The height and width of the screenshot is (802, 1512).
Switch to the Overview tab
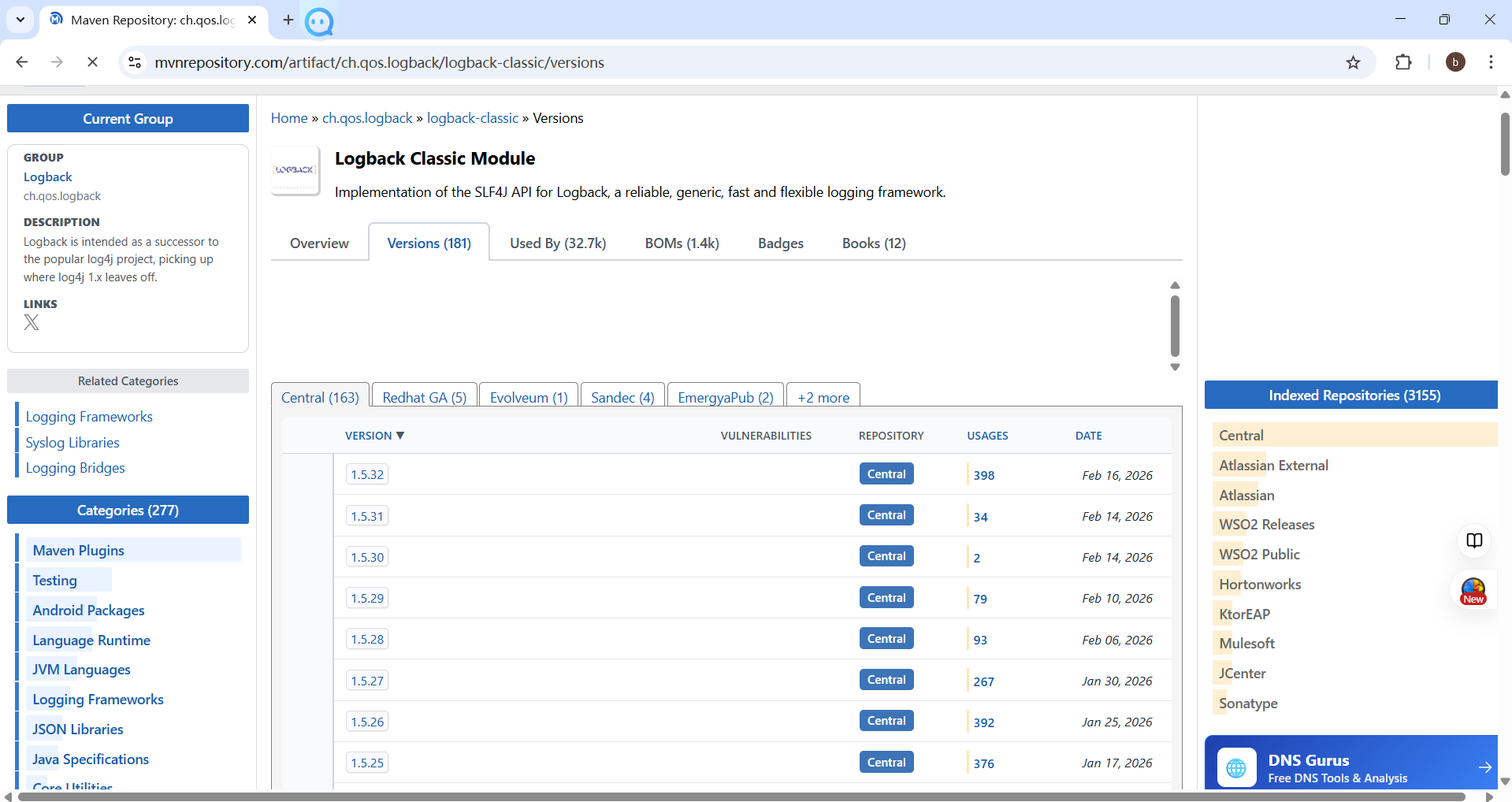coord(319,243)
